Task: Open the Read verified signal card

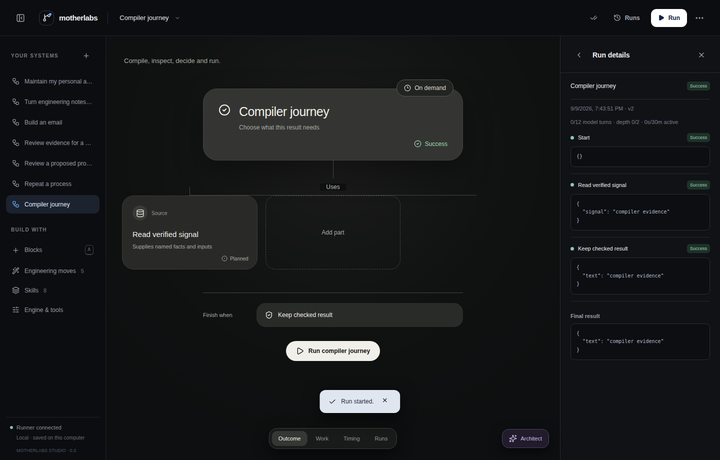Action: click(x=190, y=232)
